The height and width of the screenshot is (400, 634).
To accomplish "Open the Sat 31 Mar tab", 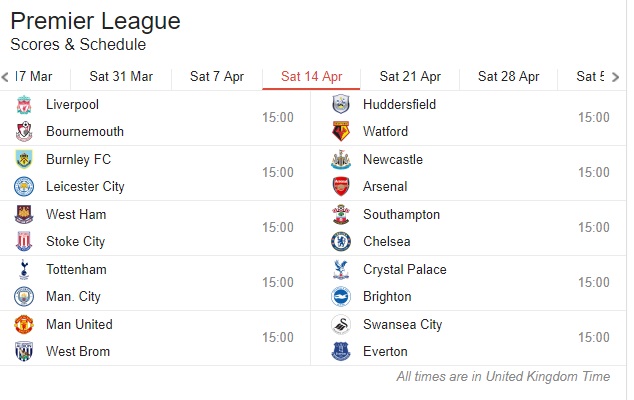I will tap(121, 76).
